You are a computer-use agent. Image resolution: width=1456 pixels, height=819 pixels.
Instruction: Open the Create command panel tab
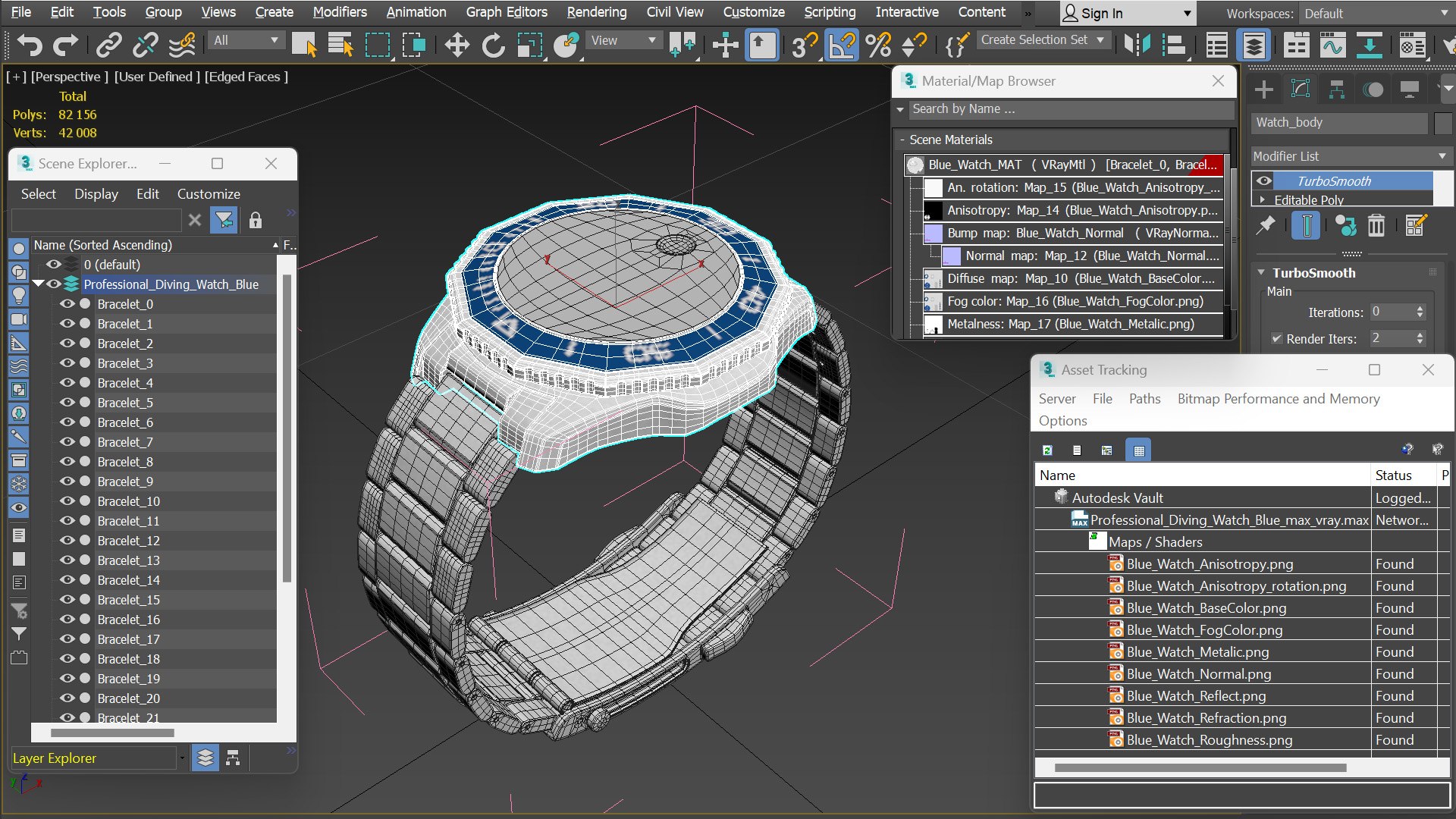point(1264,89)
